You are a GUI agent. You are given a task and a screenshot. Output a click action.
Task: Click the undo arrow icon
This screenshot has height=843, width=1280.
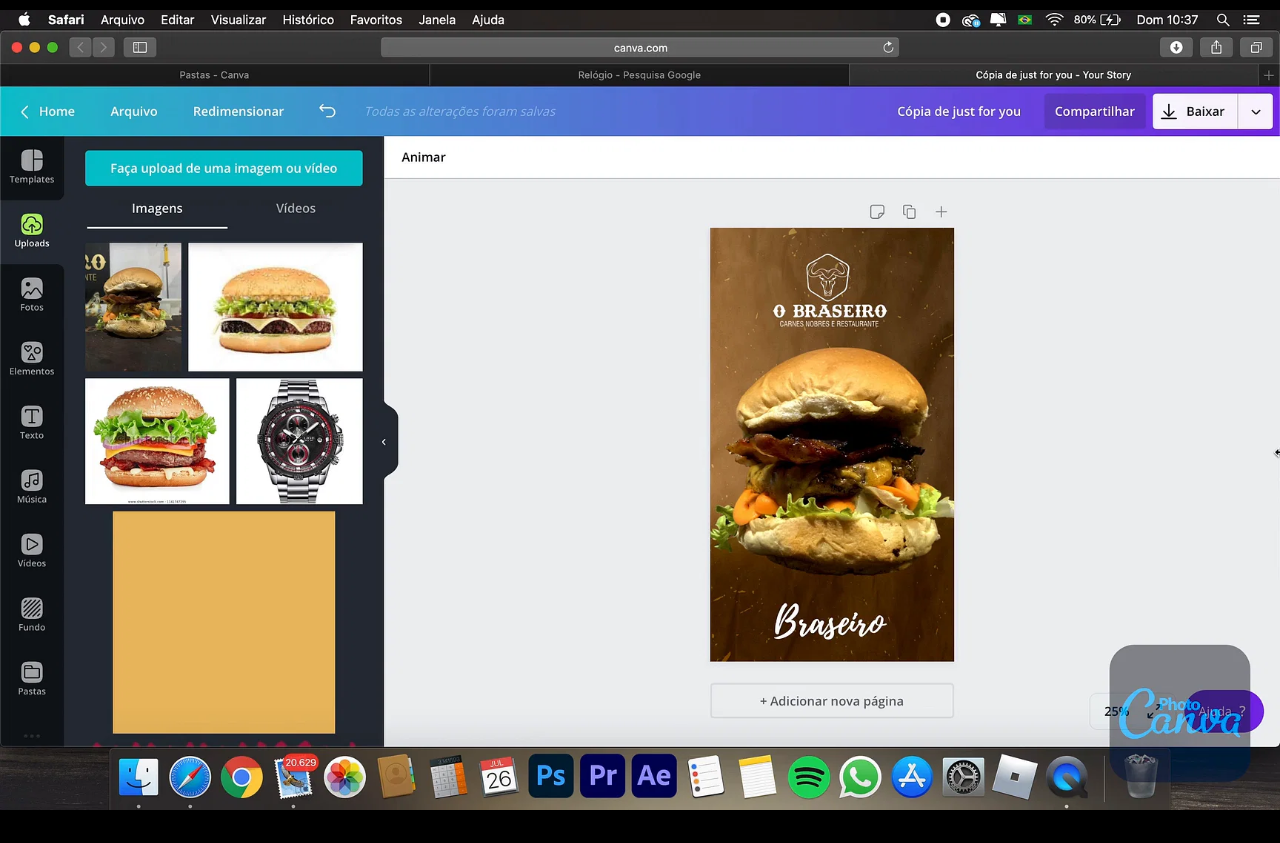click(x=327, y=111)
